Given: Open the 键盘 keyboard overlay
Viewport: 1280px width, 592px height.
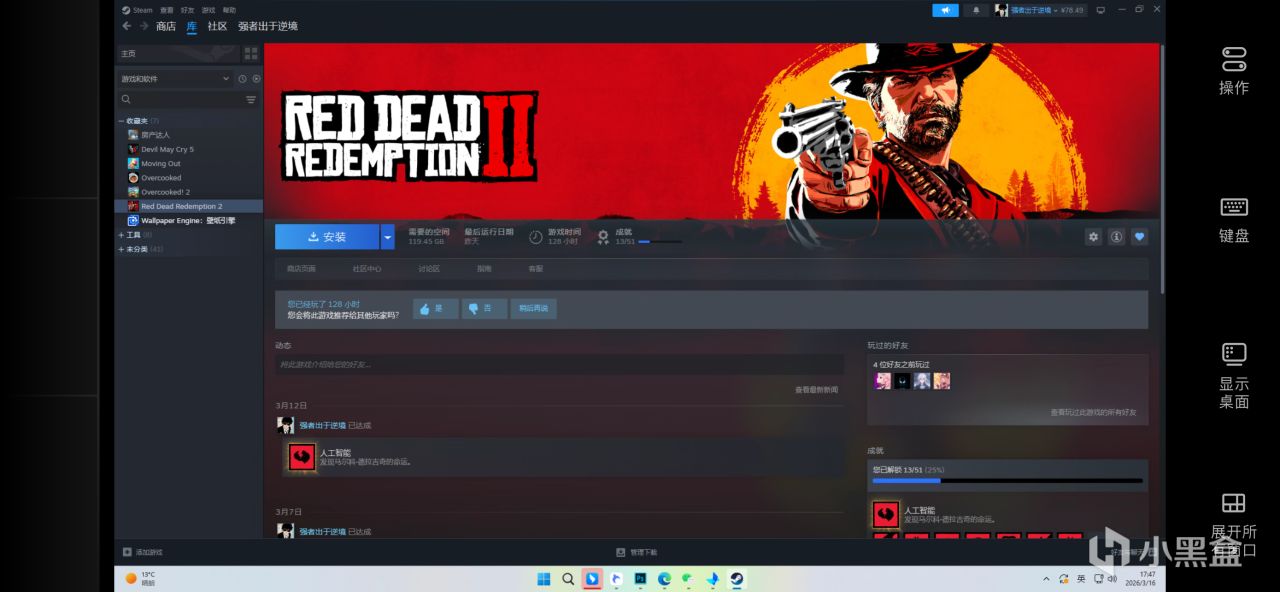Looking at the screenshot, I should point(1234,220).
